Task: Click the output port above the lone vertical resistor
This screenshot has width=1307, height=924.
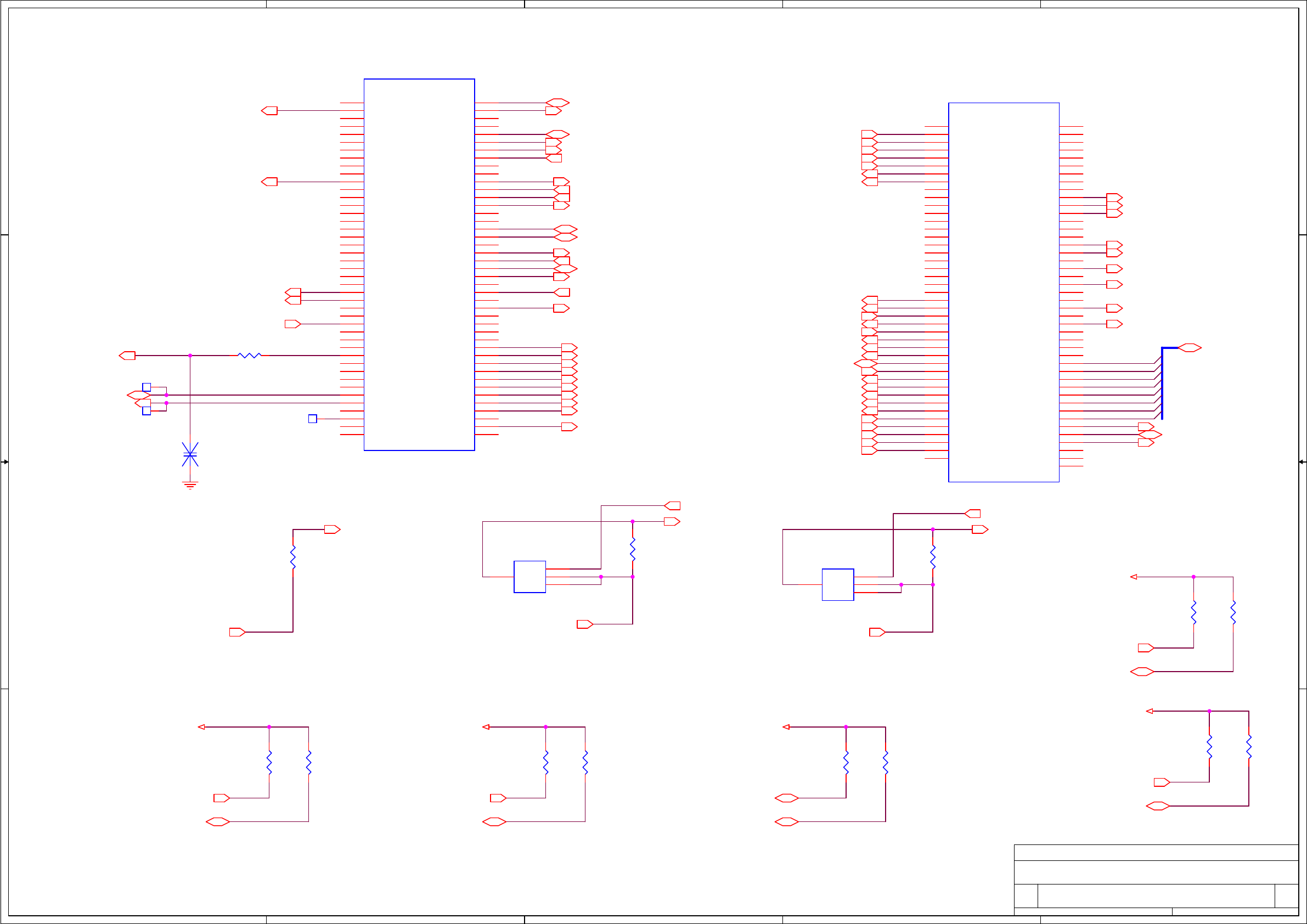Action: (332, 529)
